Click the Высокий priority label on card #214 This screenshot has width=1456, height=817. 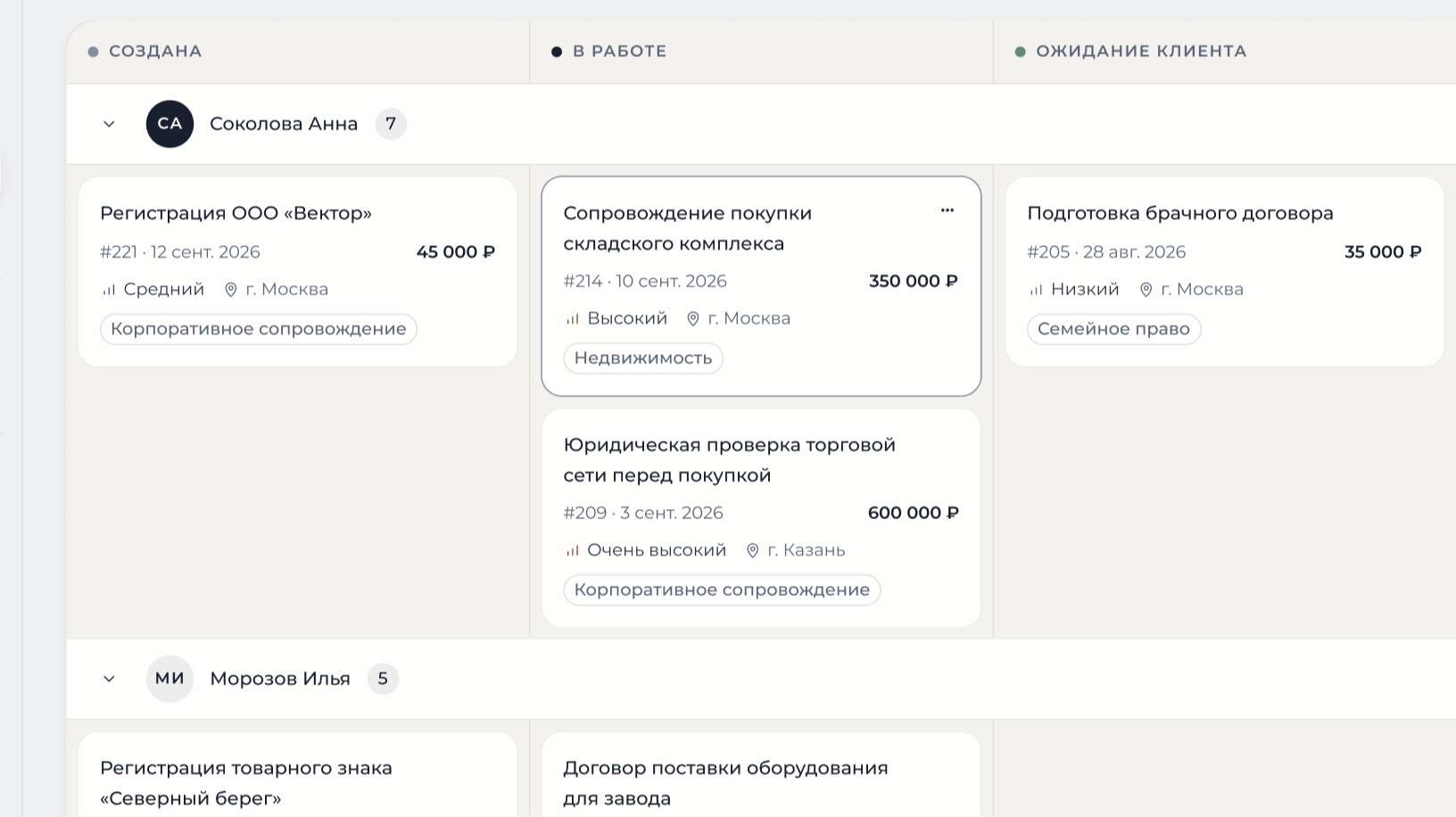tap(627, 319)
